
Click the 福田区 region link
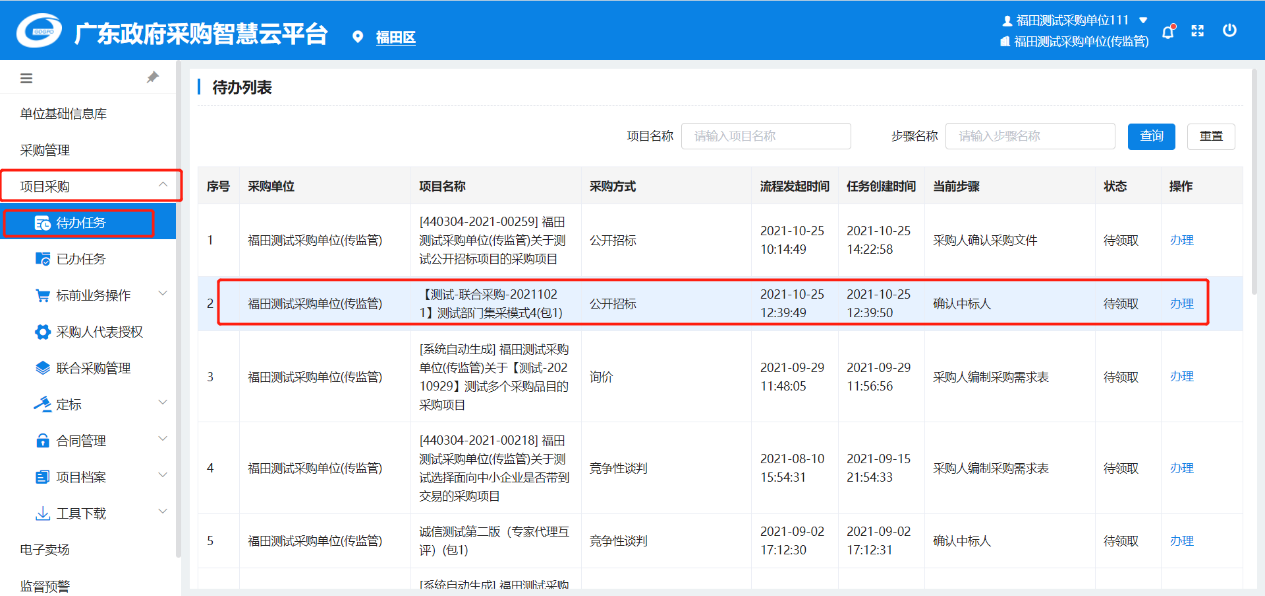395,38
